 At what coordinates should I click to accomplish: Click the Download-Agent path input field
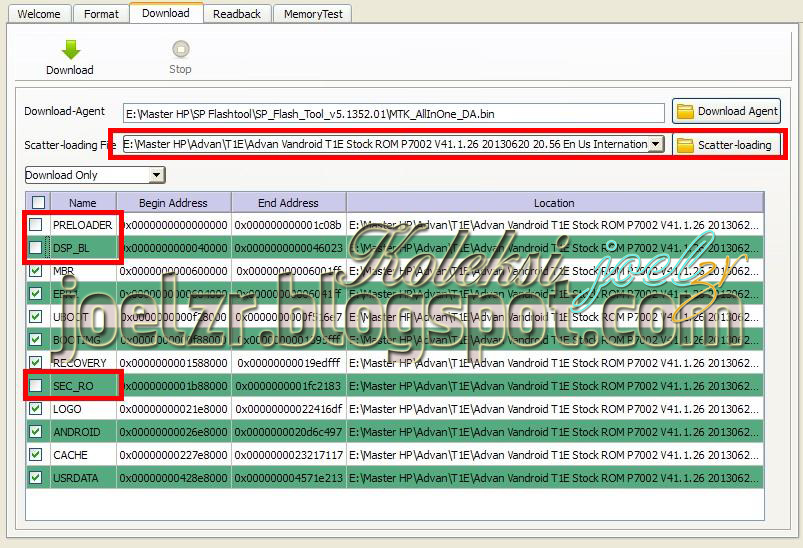[x=393, y=114]
